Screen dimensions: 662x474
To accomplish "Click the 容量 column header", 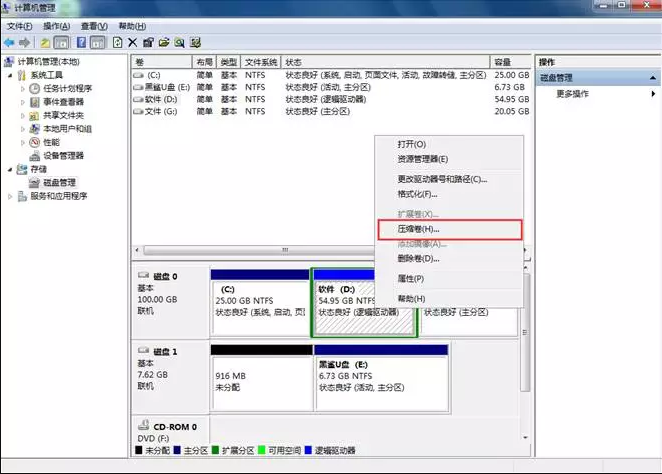I will [505, 62].
